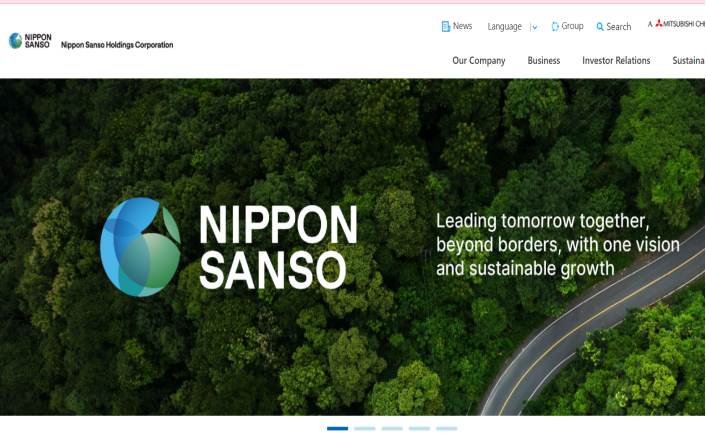The width and height of the screenshot is (706, 447).
Task: Click the Search magnifier icon
Action: (x=600, y=27)
